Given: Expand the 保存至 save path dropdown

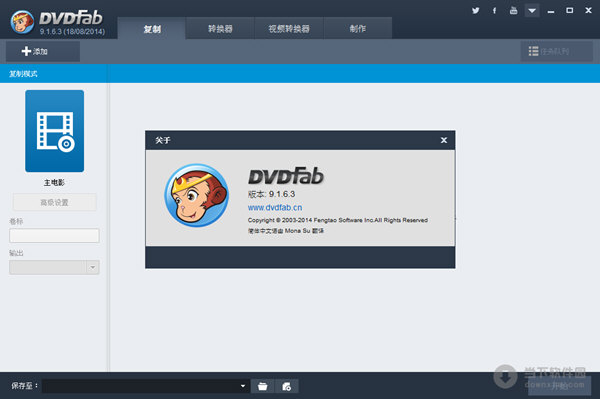Looking at the screenshot, I should tap(243, 386).
